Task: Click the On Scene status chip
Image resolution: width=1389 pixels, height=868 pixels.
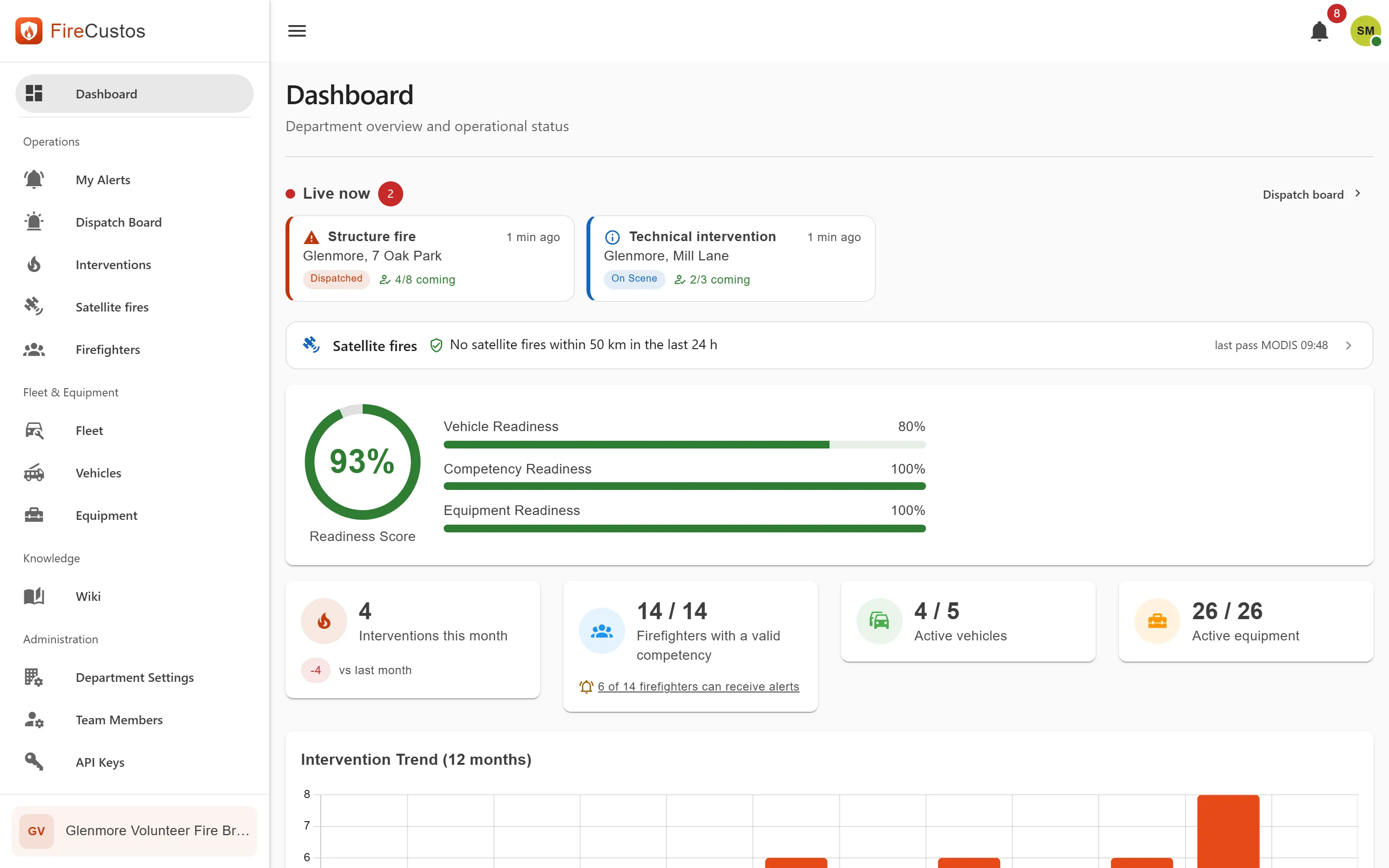Action: [634, 279]
